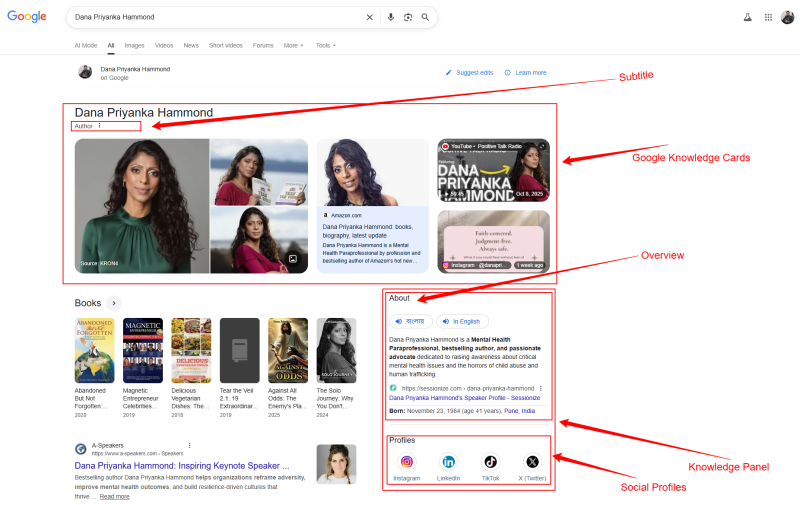Screen dimensions: 800x505
Task: Select the All results tab
Action: (x=111, y=45)
